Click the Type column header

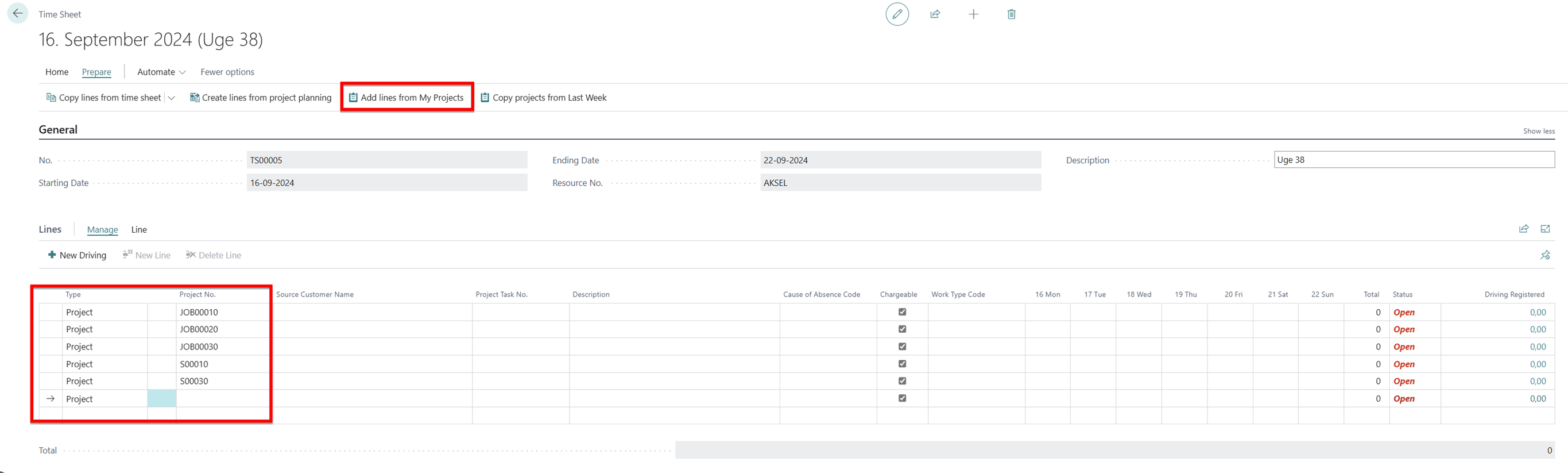(73, 294)
